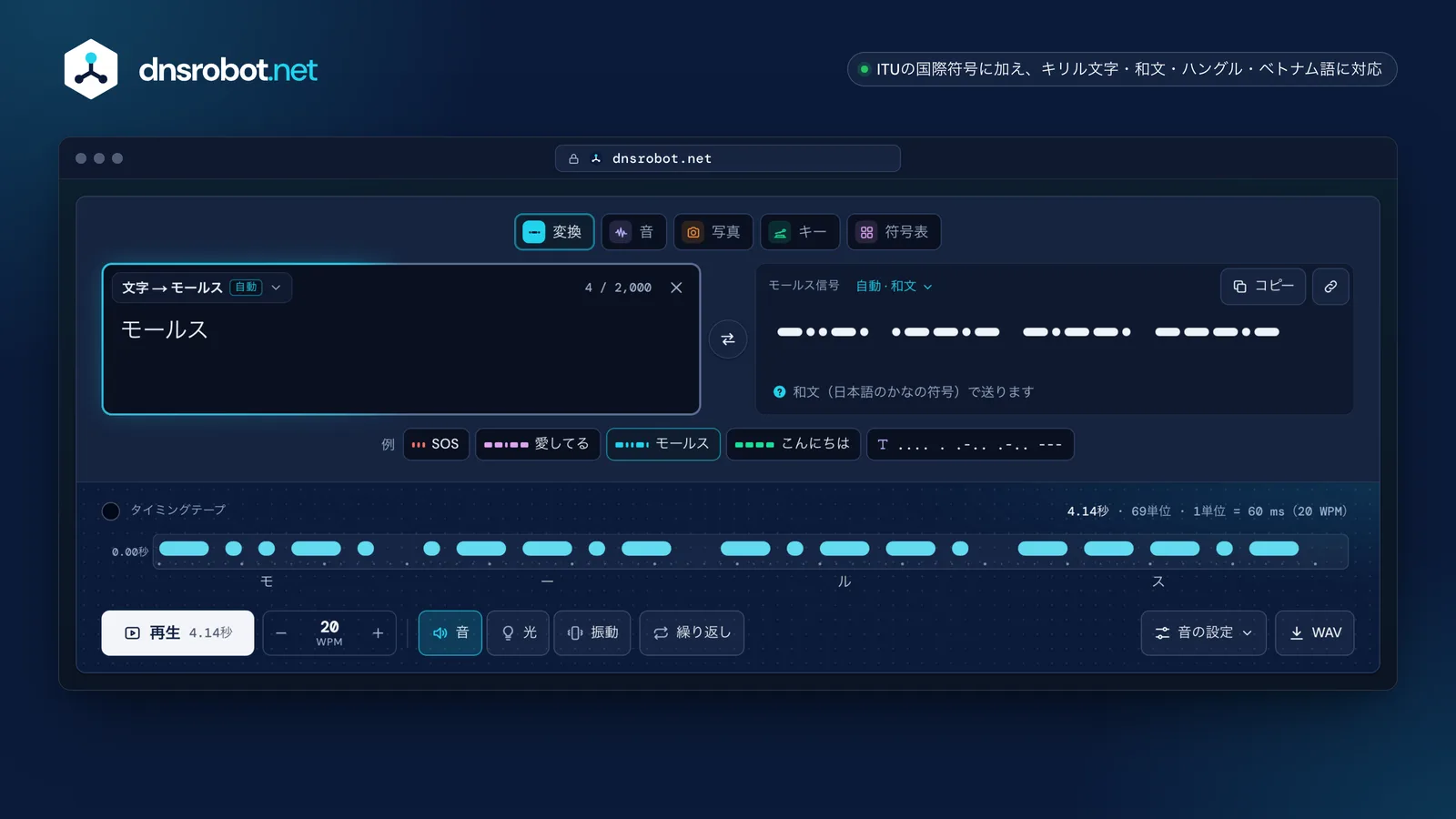Toggle the 繰り返し repeat mode
1456x819 pixels.
tap(692, 633)
